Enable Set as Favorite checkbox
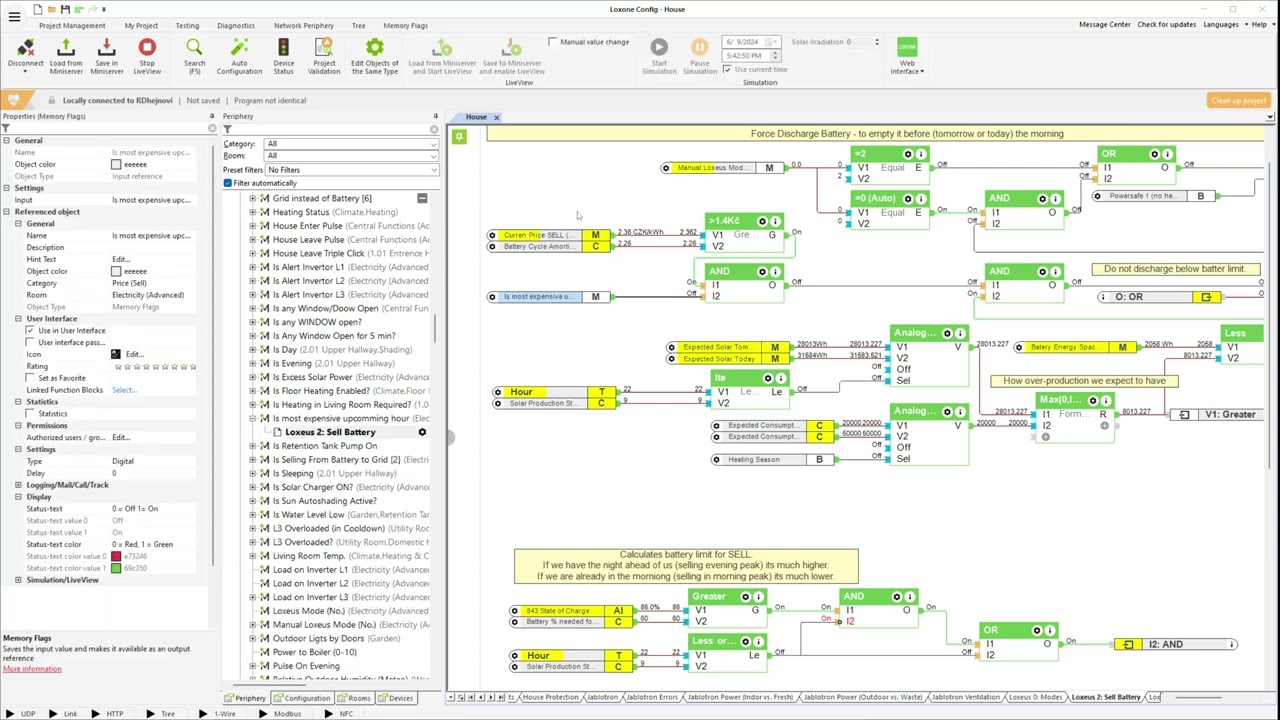Viewport: 1280px width, 720px height. tap(31, 378)
